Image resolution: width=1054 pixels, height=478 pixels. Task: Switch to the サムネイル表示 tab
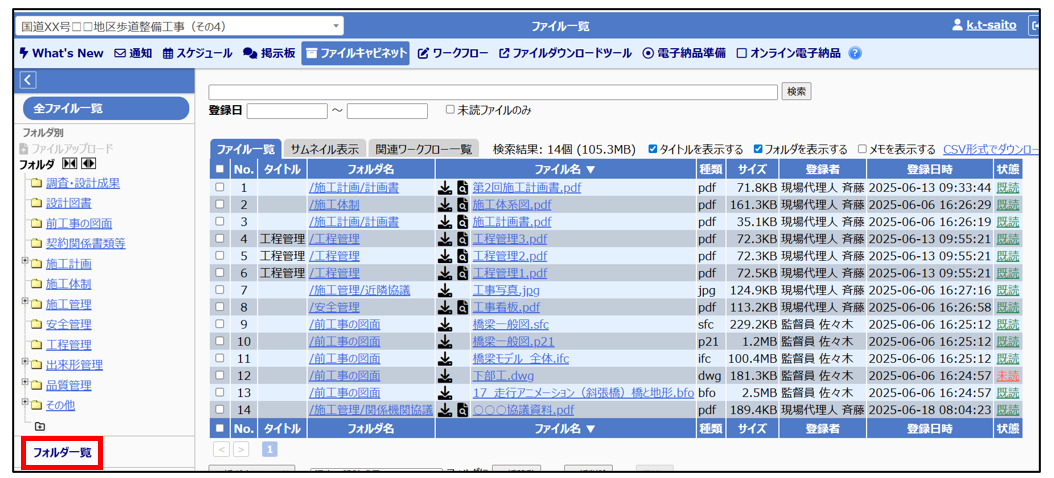324,150
